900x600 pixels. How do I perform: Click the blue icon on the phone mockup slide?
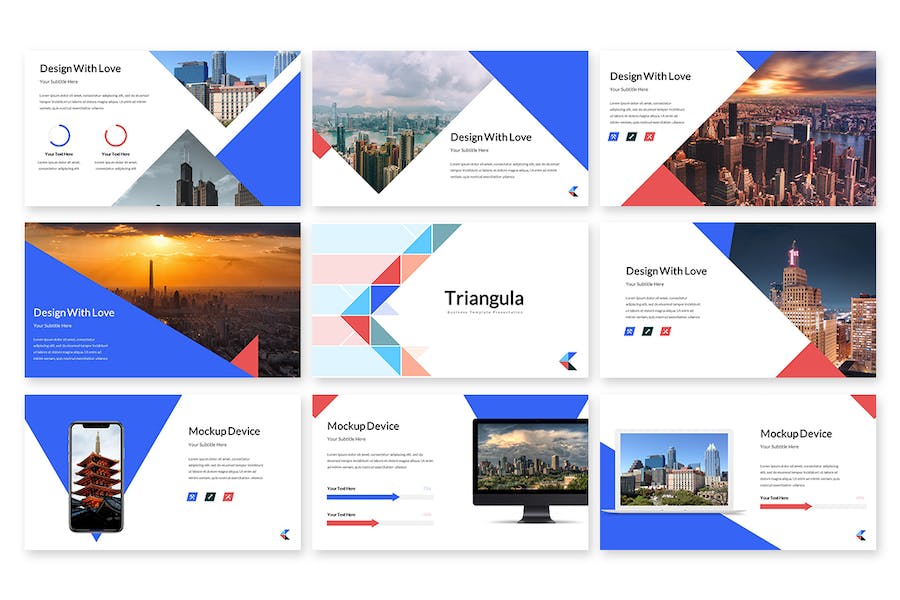click(193, 497)
